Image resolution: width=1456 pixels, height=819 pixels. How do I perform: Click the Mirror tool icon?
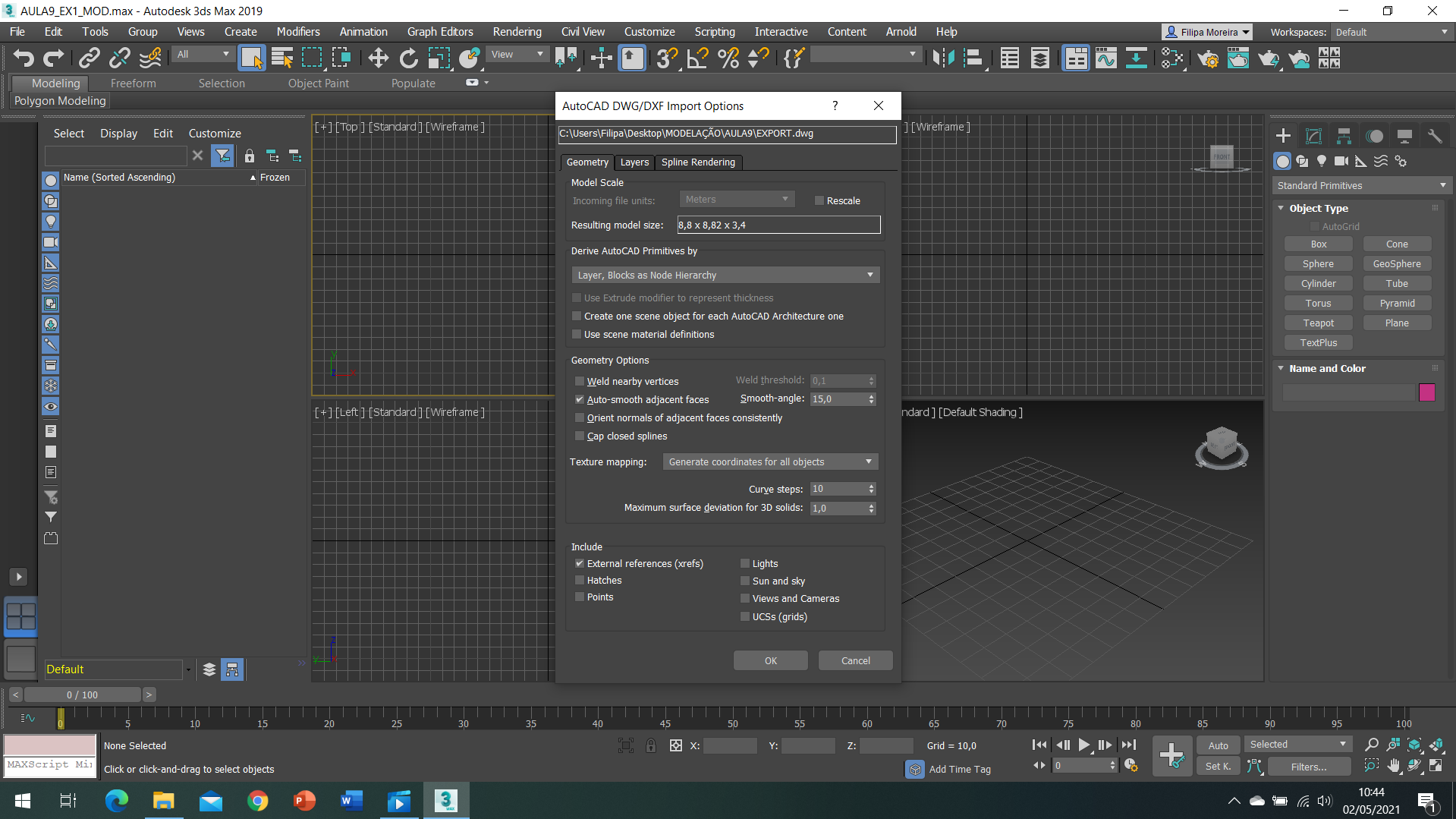(943, 58)
